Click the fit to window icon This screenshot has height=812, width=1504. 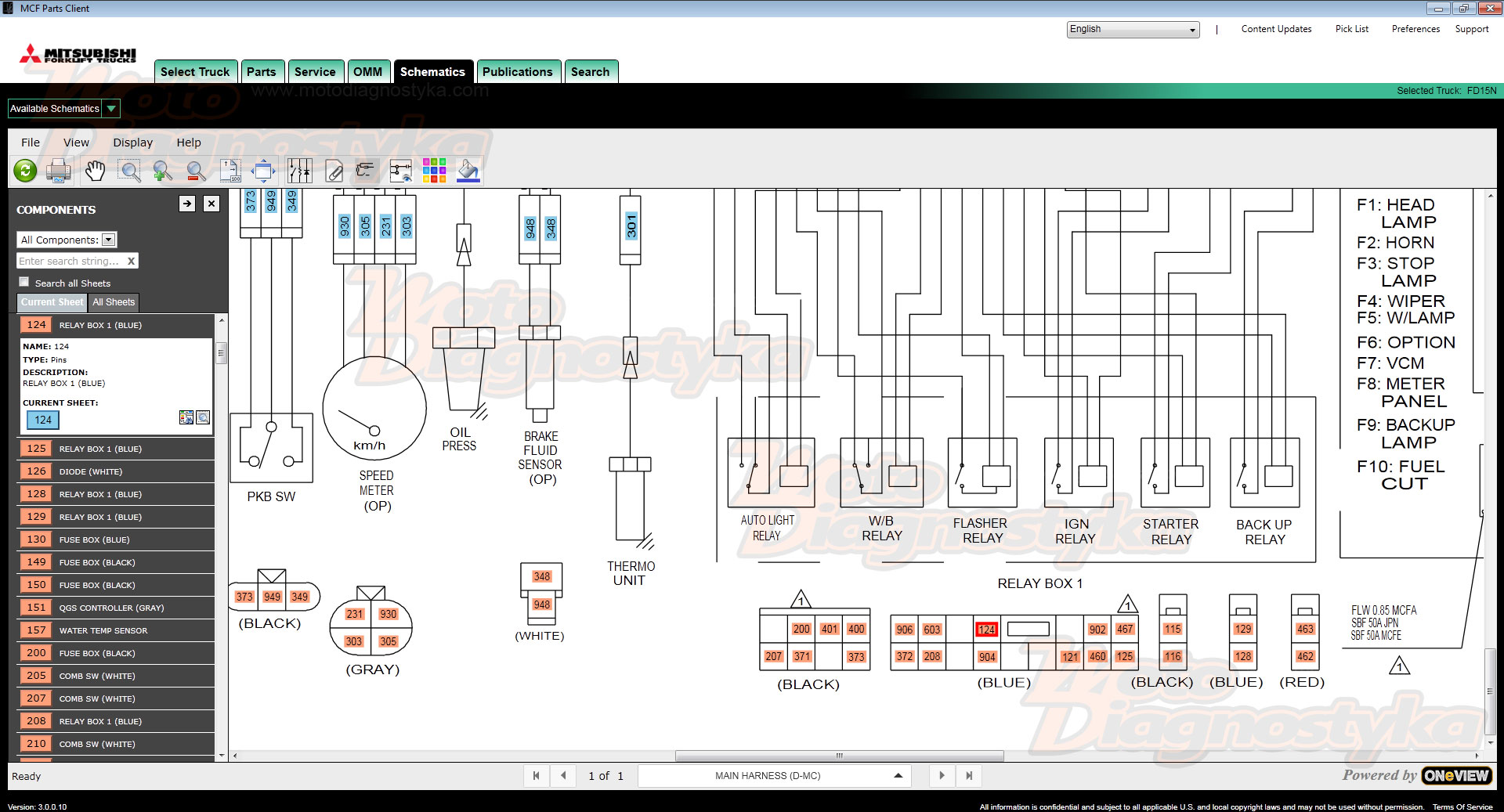click(263, 170)
